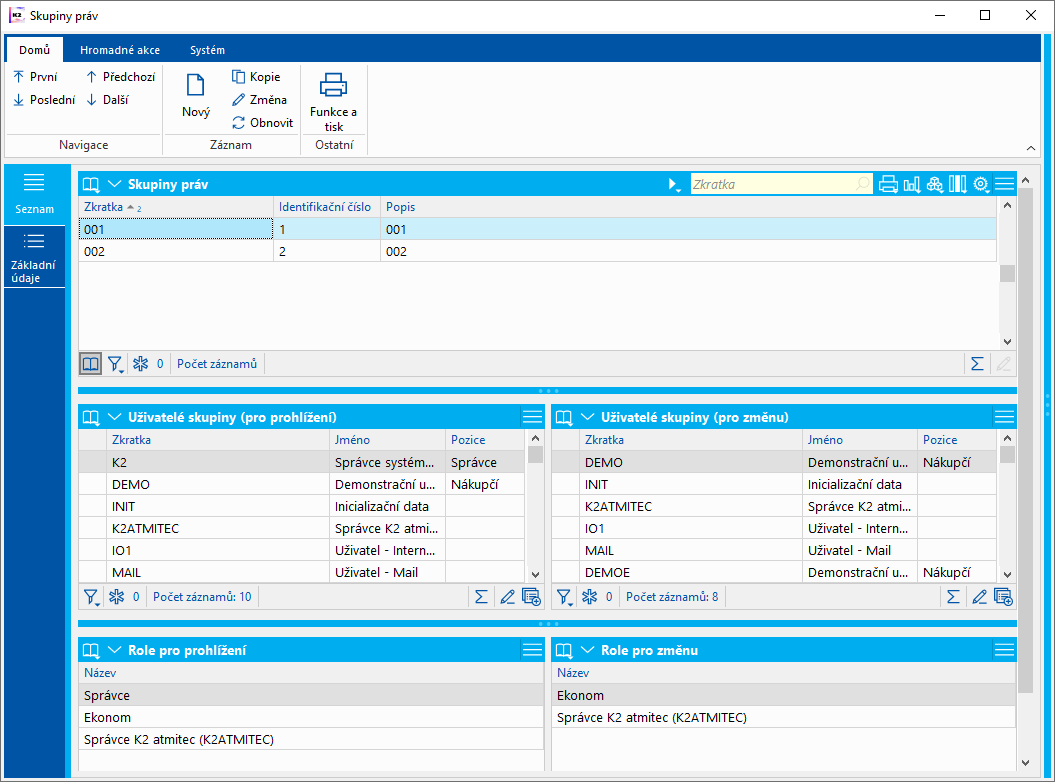Expand chevron of Role pro prohlížení panel

click(x=114, y=650)
